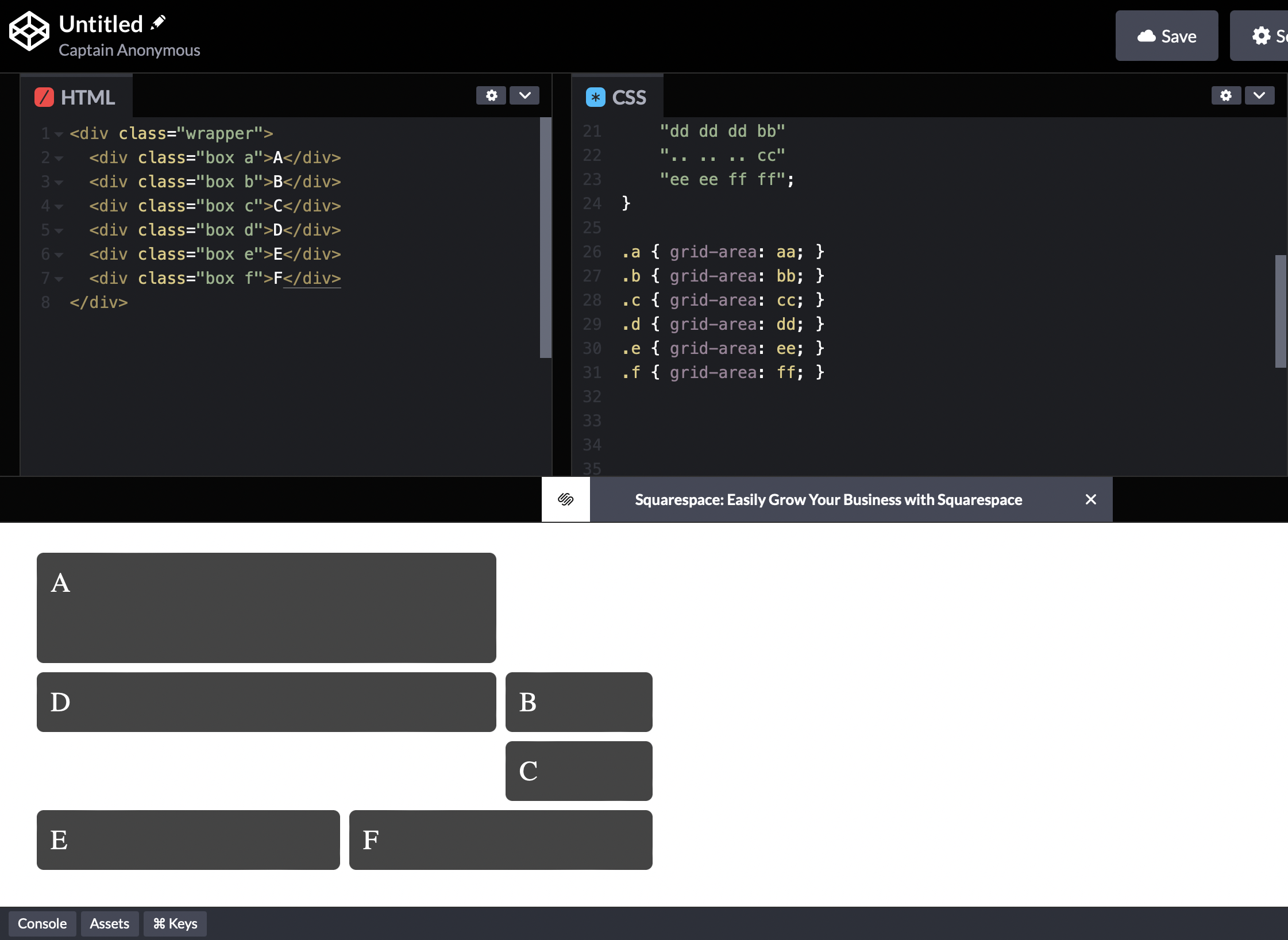1288x940 pixels.
Task: Click the red HTML slash icon
Action: (44, 97)
